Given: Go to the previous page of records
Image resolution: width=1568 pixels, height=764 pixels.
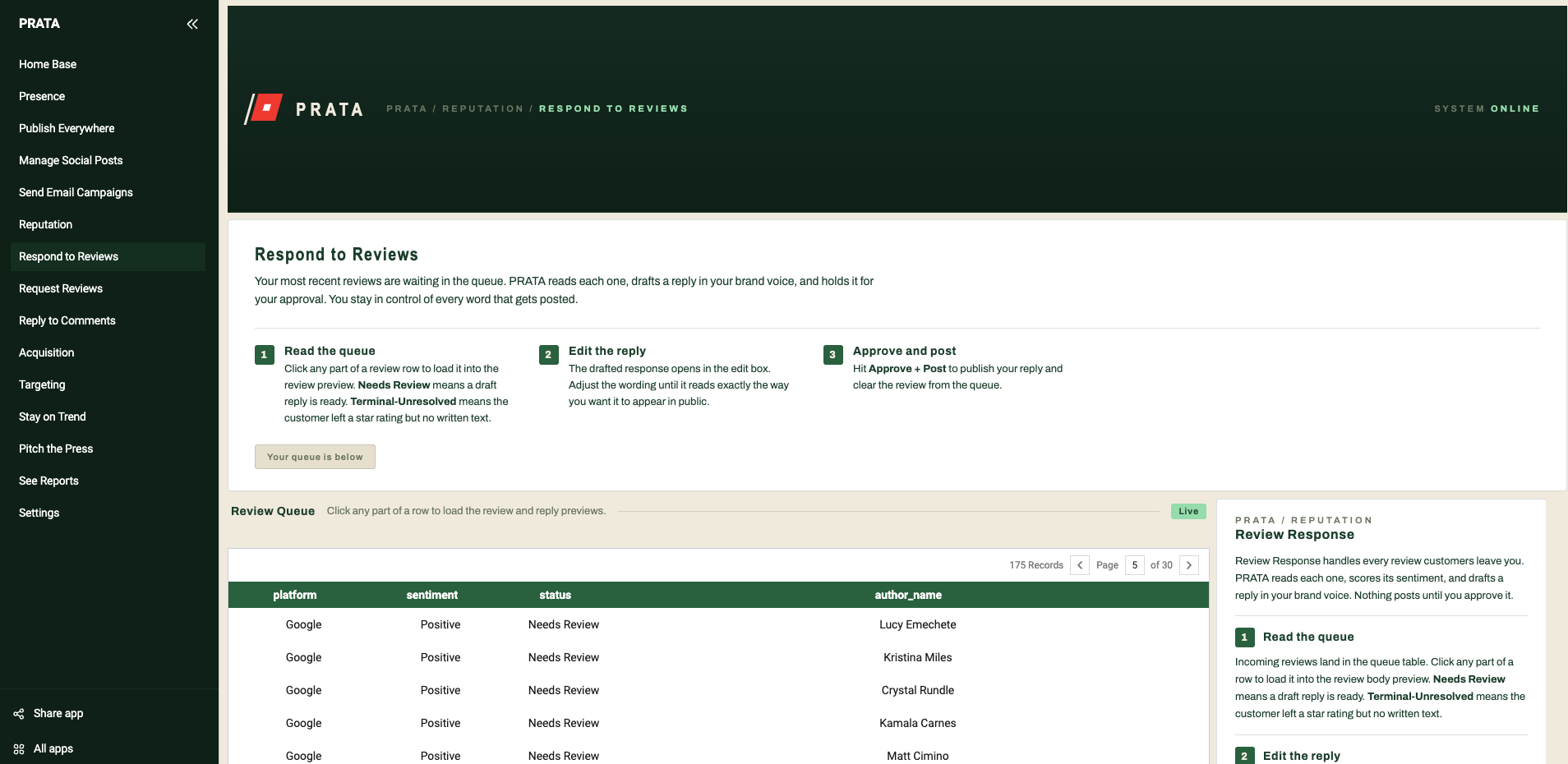Looking at the screenshot, I should coord(1080,565).
